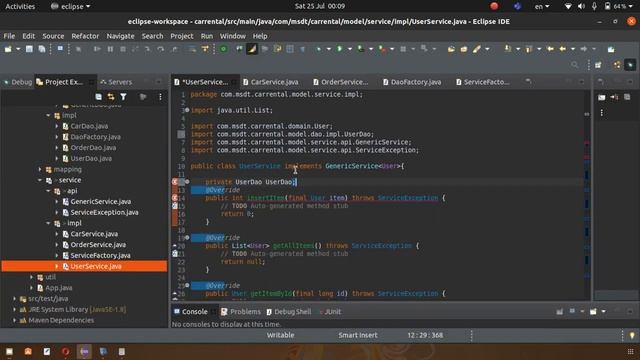Click the Save icon in the toolbar

click(x=29, y=49)
